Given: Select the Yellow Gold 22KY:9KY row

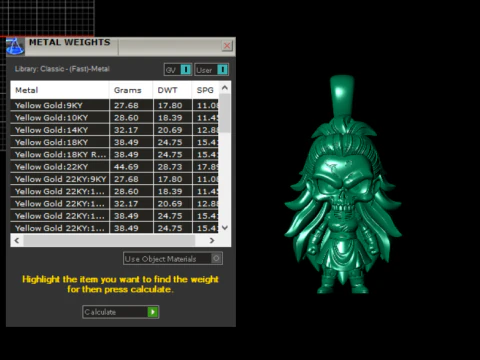Looking at the screenshot, I should pyautogui.click(x=114, y=179).
